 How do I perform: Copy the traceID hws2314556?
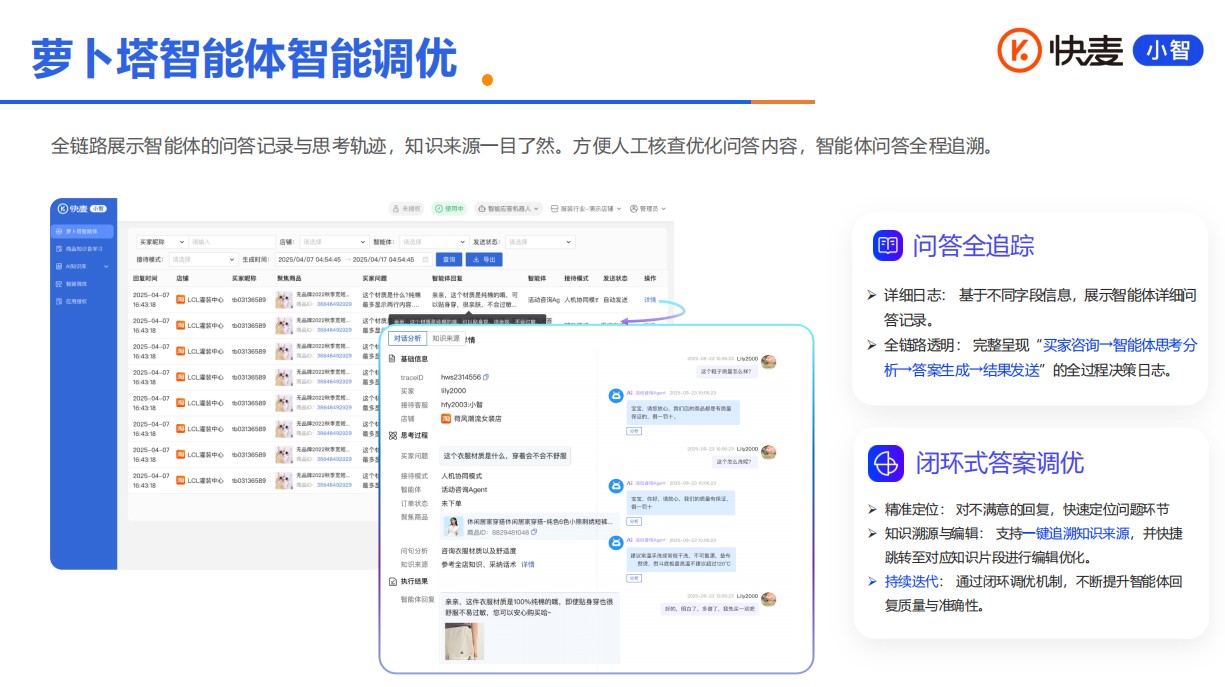tap(486, 377)
